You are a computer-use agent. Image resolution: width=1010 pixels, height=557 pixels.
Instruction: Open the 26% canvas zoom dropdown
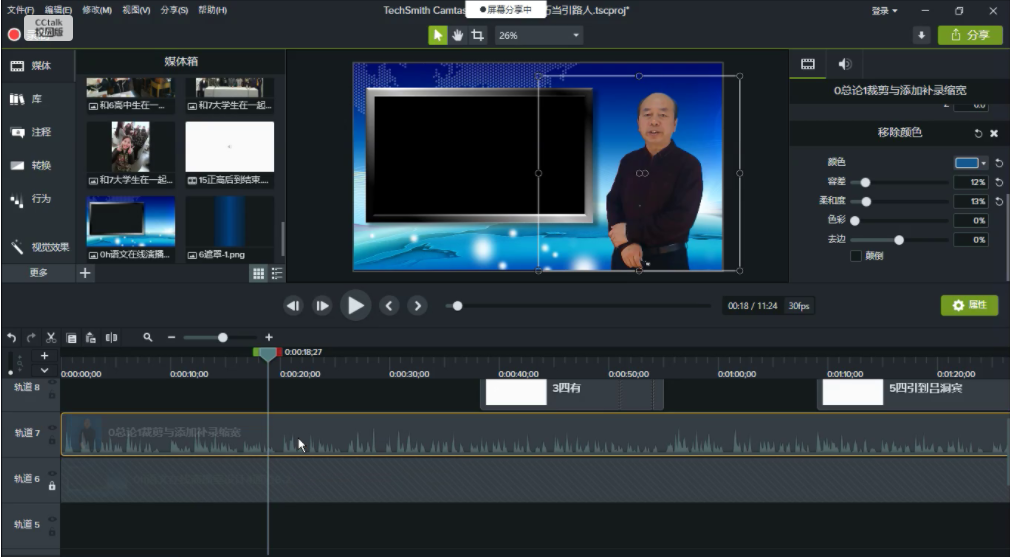(539, 35)
